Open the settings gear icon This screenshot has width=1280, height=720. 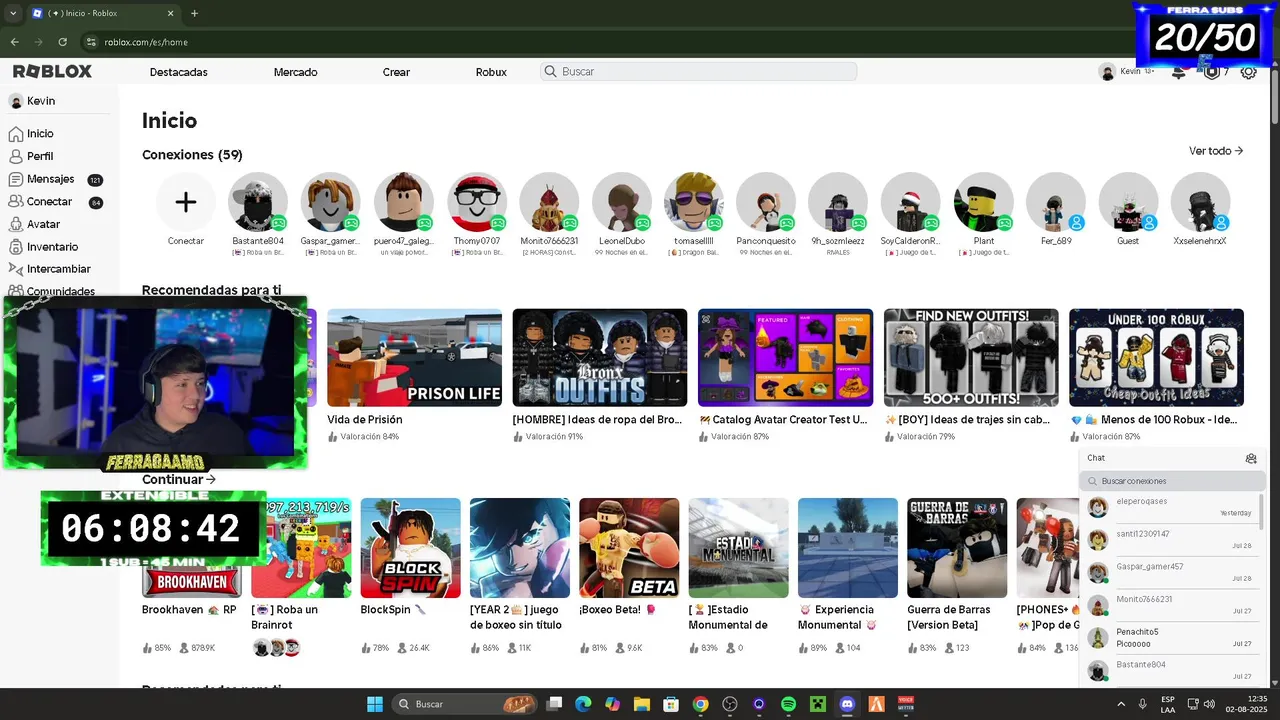coord(1248,72)
